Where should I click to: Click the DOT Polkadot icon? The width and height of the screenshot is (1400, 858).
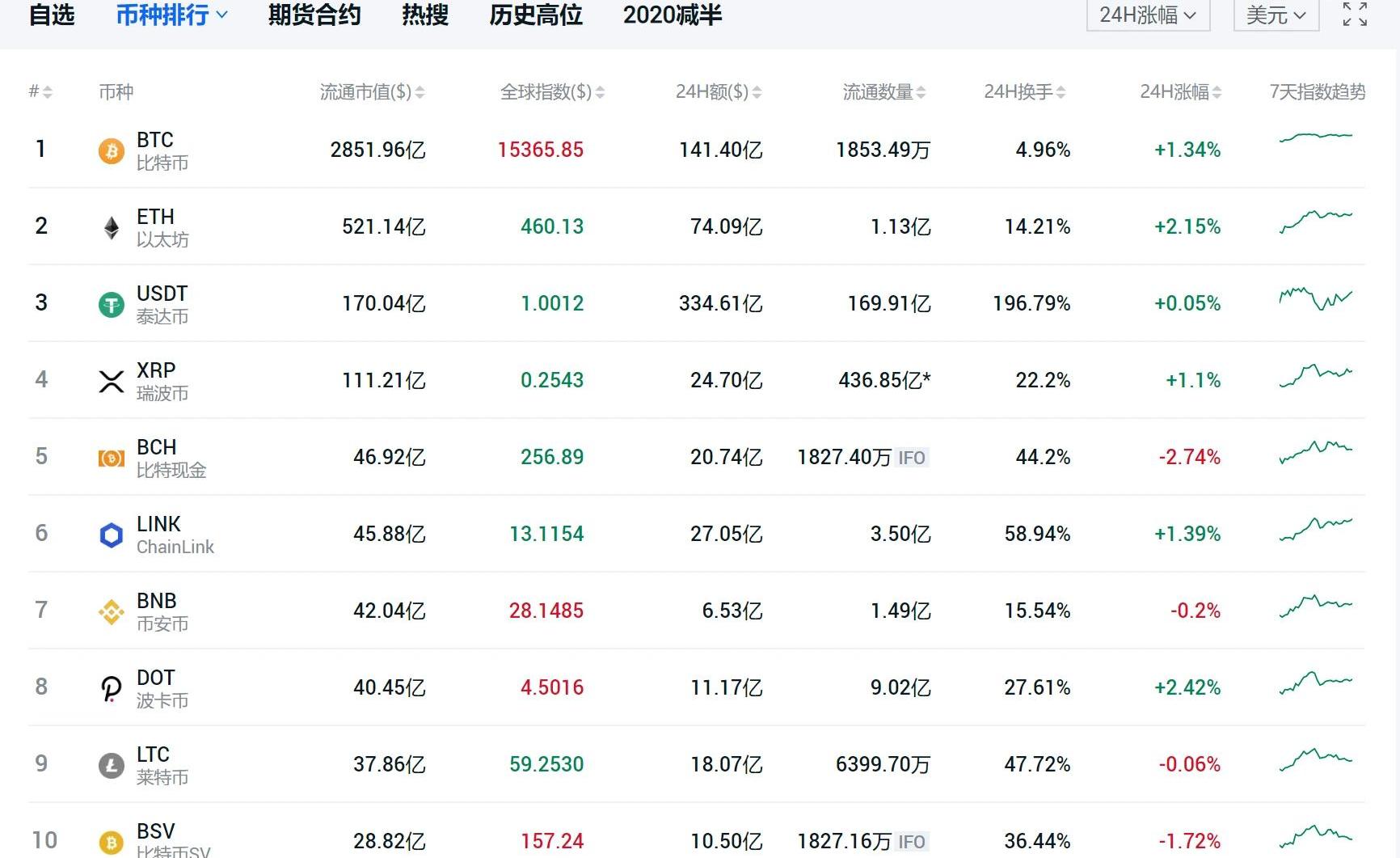[x=112, y=688]
